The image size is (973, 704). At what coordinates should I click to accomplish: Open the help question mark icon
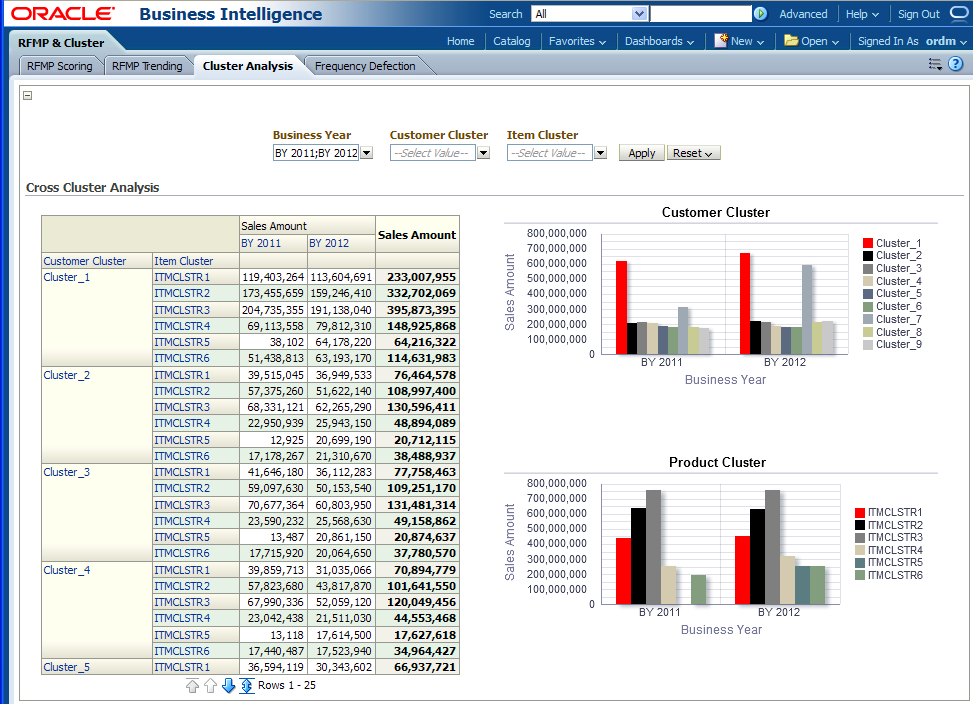[955, 64]
